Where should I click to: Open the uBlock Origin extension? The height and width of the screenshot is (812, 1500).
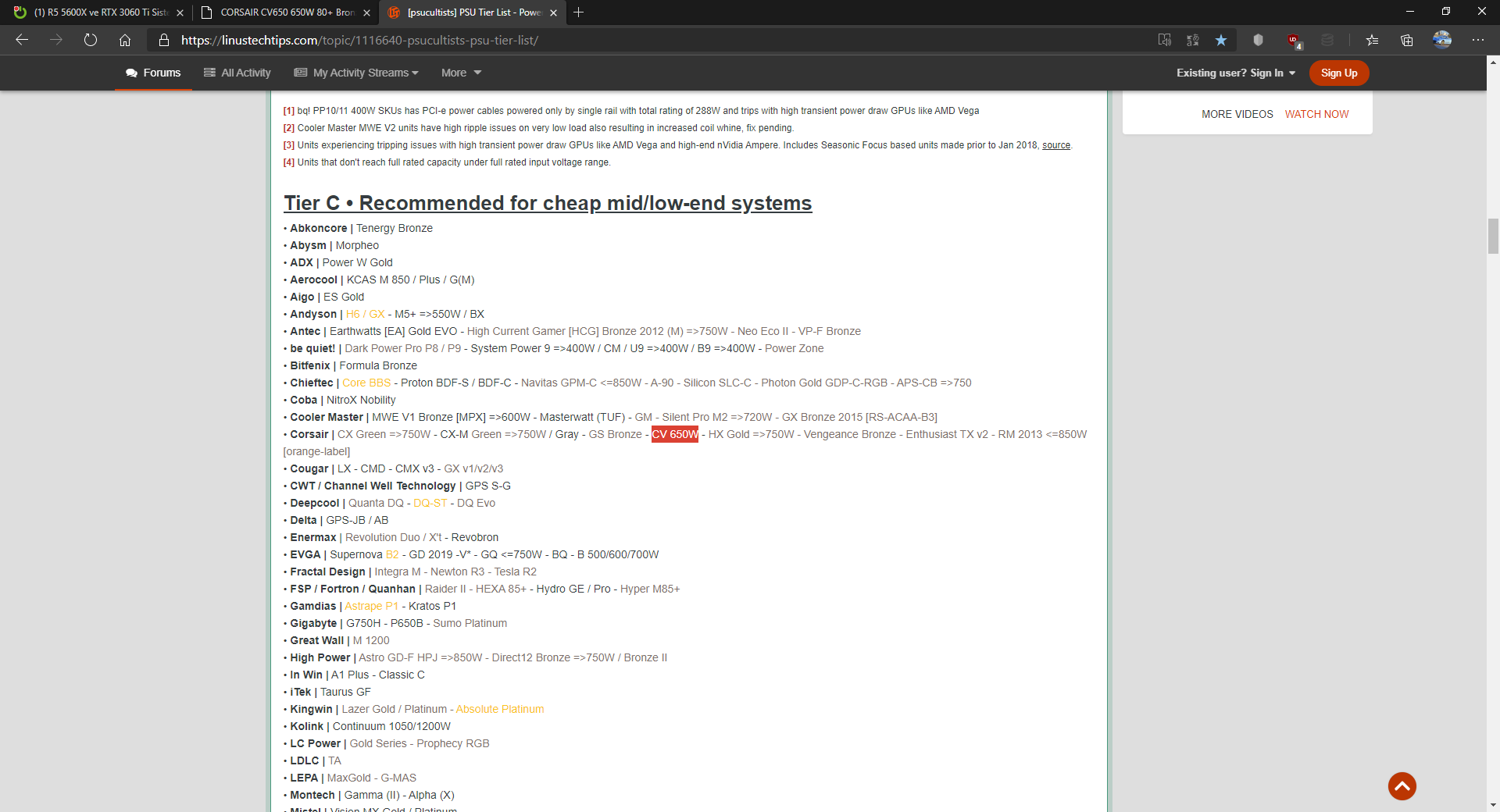[1294, 41]
